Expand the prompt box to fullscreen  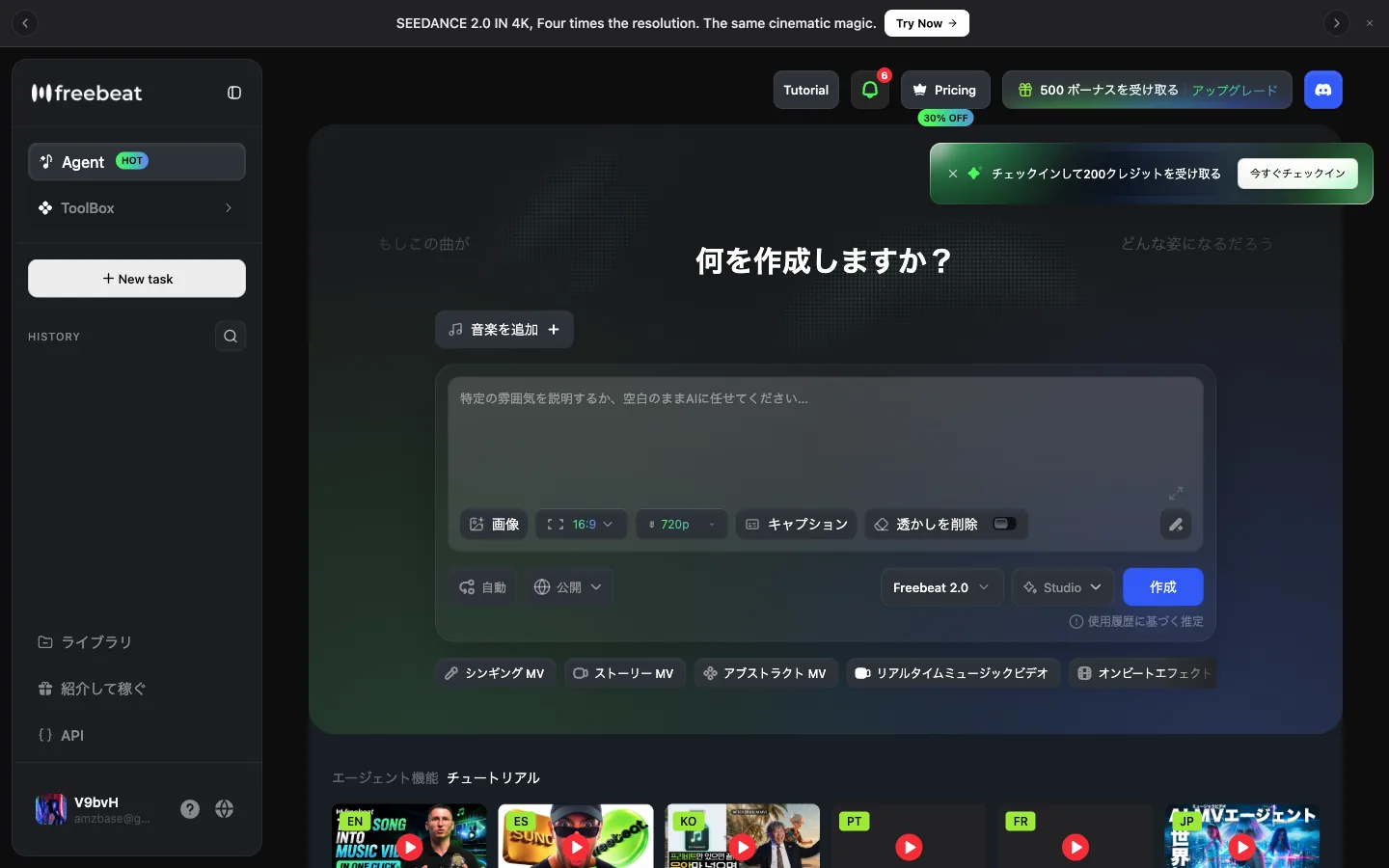(1176, 493)
